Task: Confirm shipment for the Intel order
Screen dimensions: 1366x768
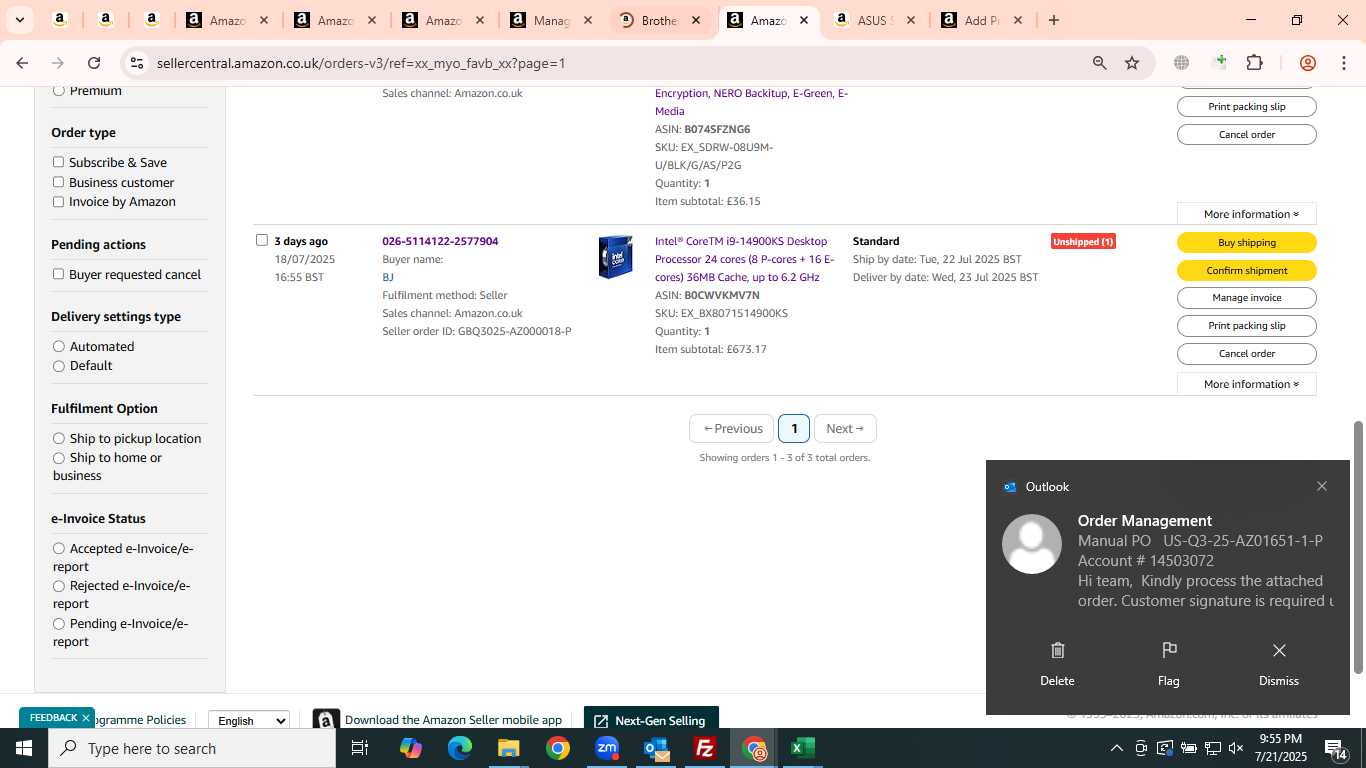Action: coord(1247,270)
